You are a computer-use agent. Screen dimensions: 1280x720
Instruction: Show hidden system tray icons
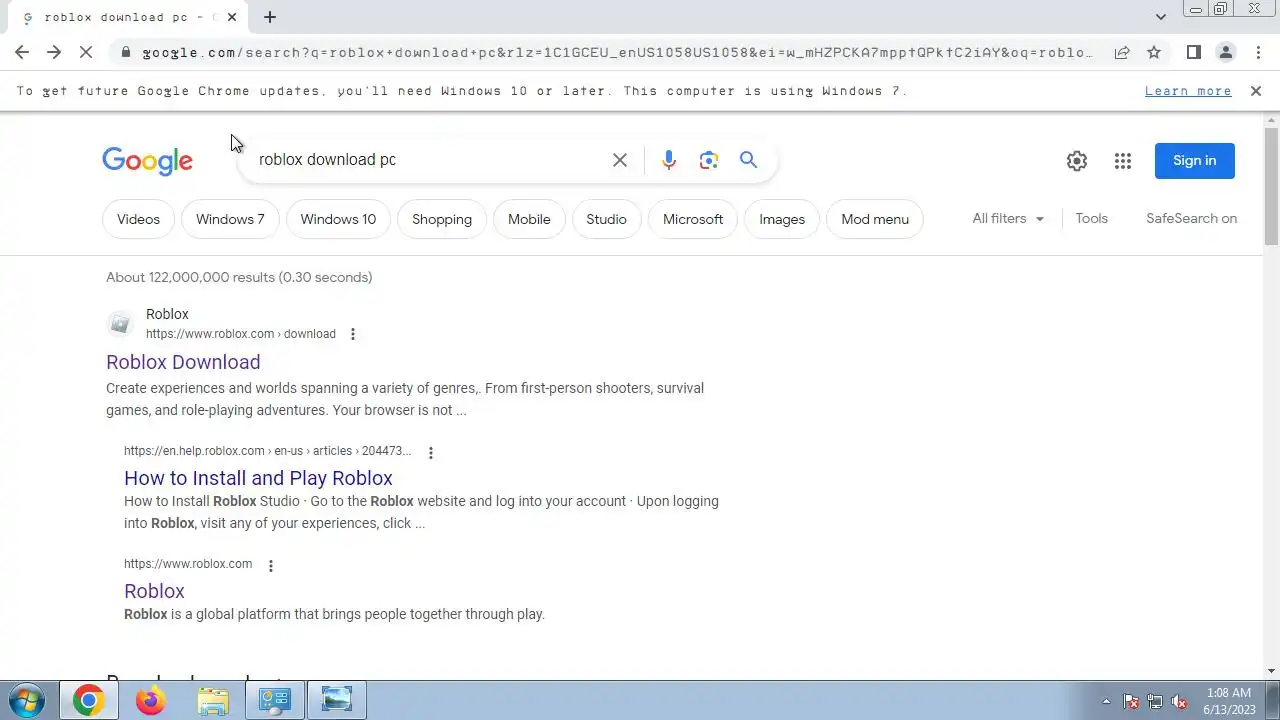click(x=1106, y=701)
